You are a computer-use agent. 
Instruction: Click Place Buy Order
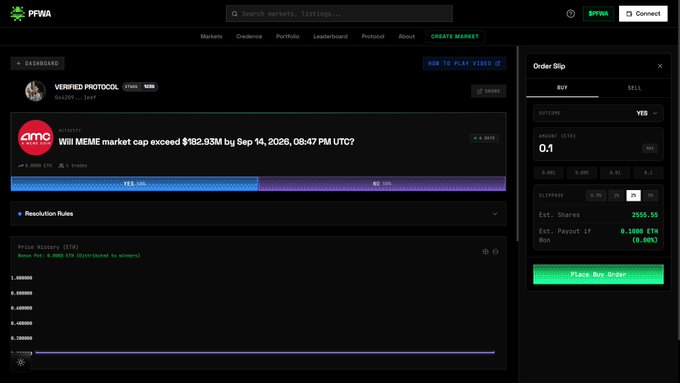[x=598, y=275]
